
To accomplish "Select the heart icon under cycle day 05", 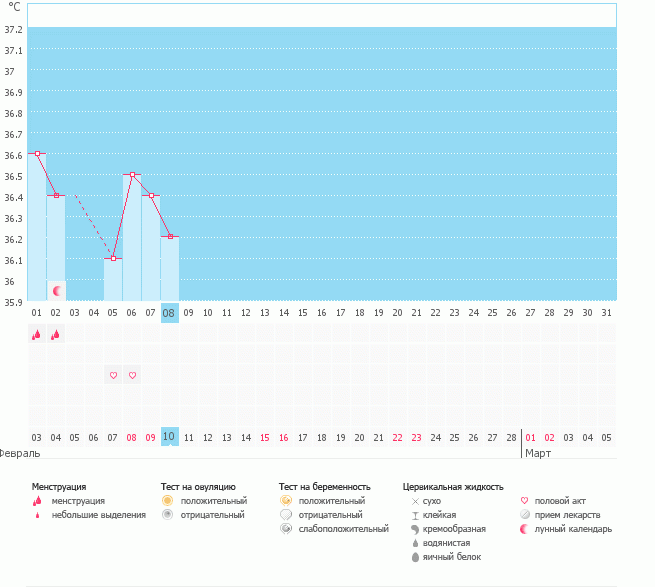I will (113, 375).
